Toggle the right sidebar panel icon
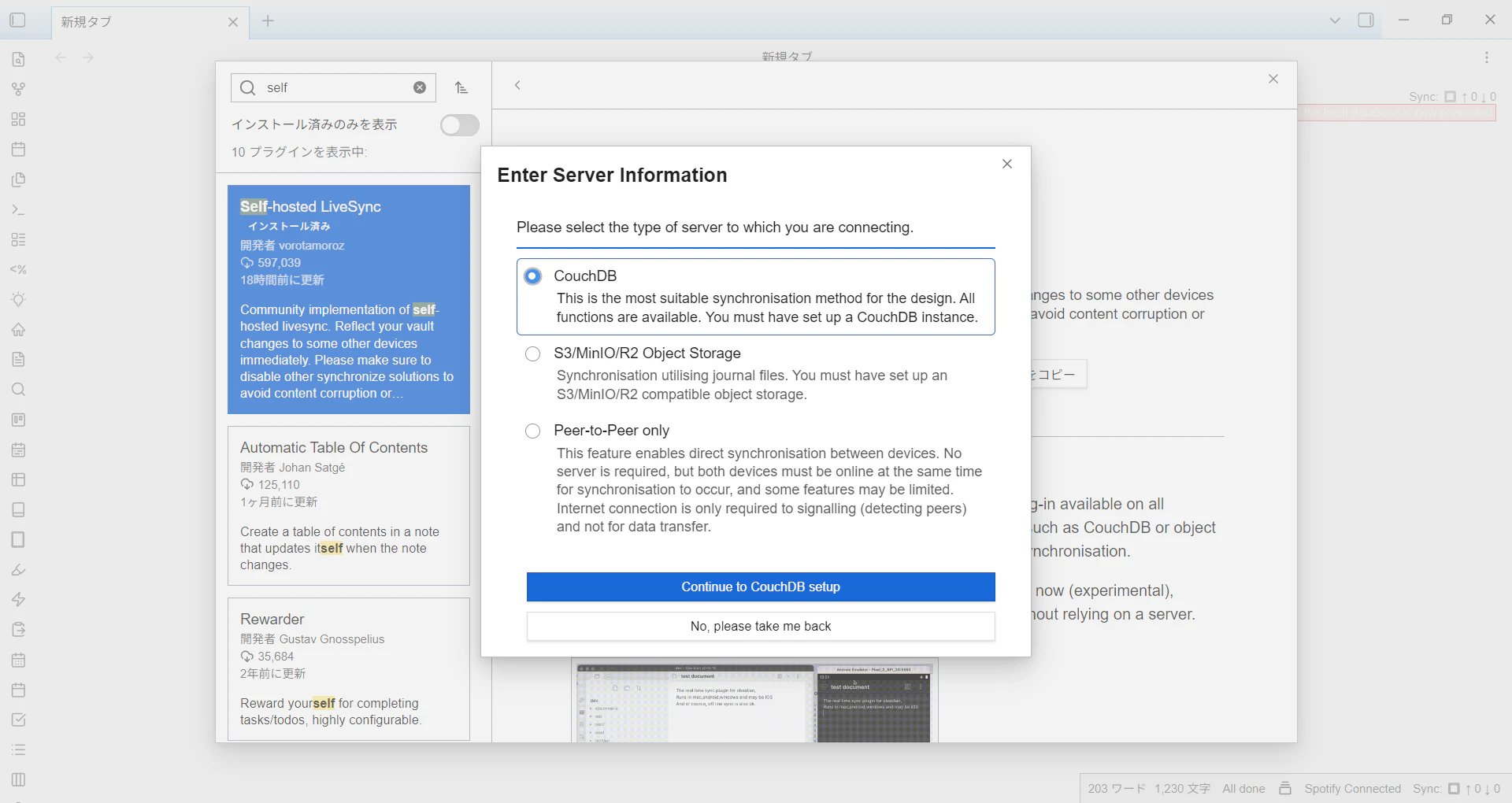 click(1366, 20)
